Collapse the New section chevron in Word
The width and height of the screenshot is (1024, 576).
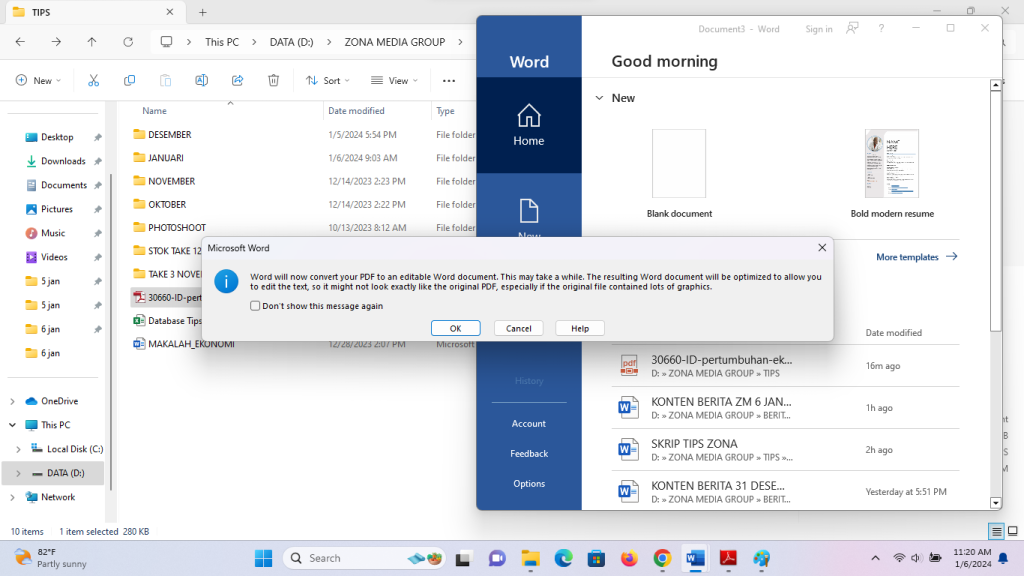tap(599, 98)
